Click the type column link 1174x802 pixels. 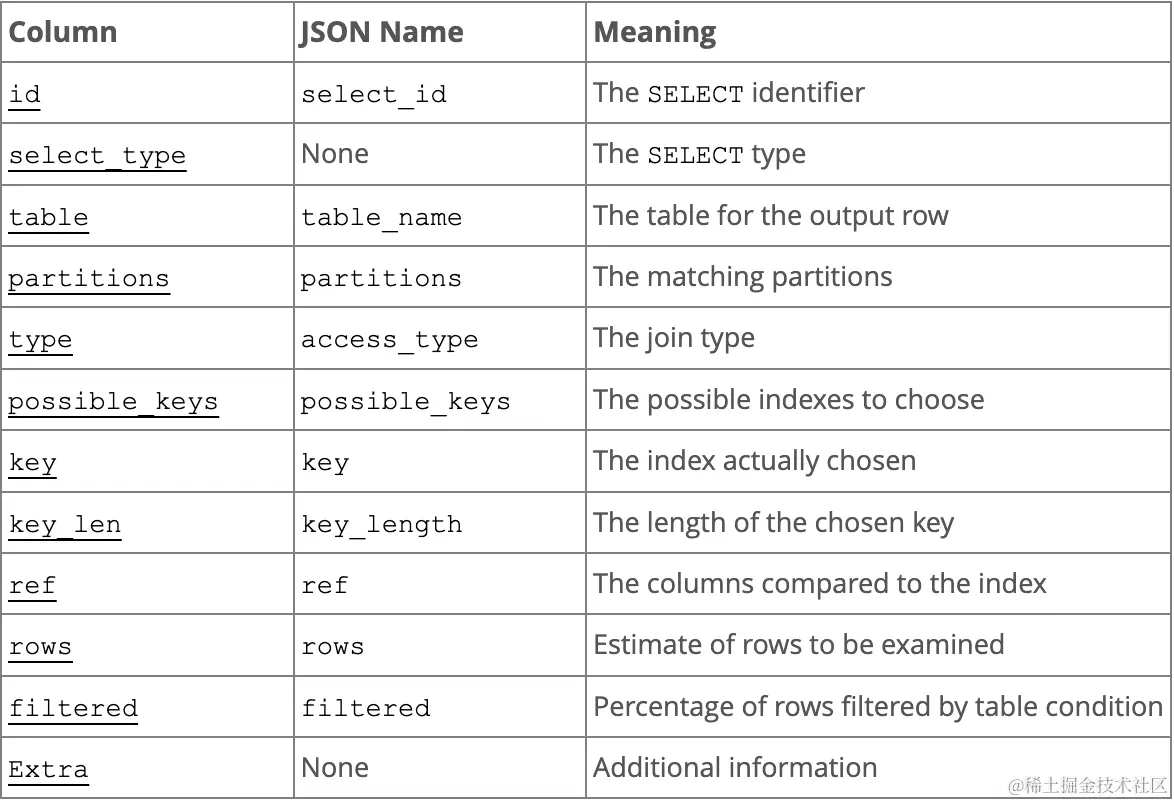(40, 340)
